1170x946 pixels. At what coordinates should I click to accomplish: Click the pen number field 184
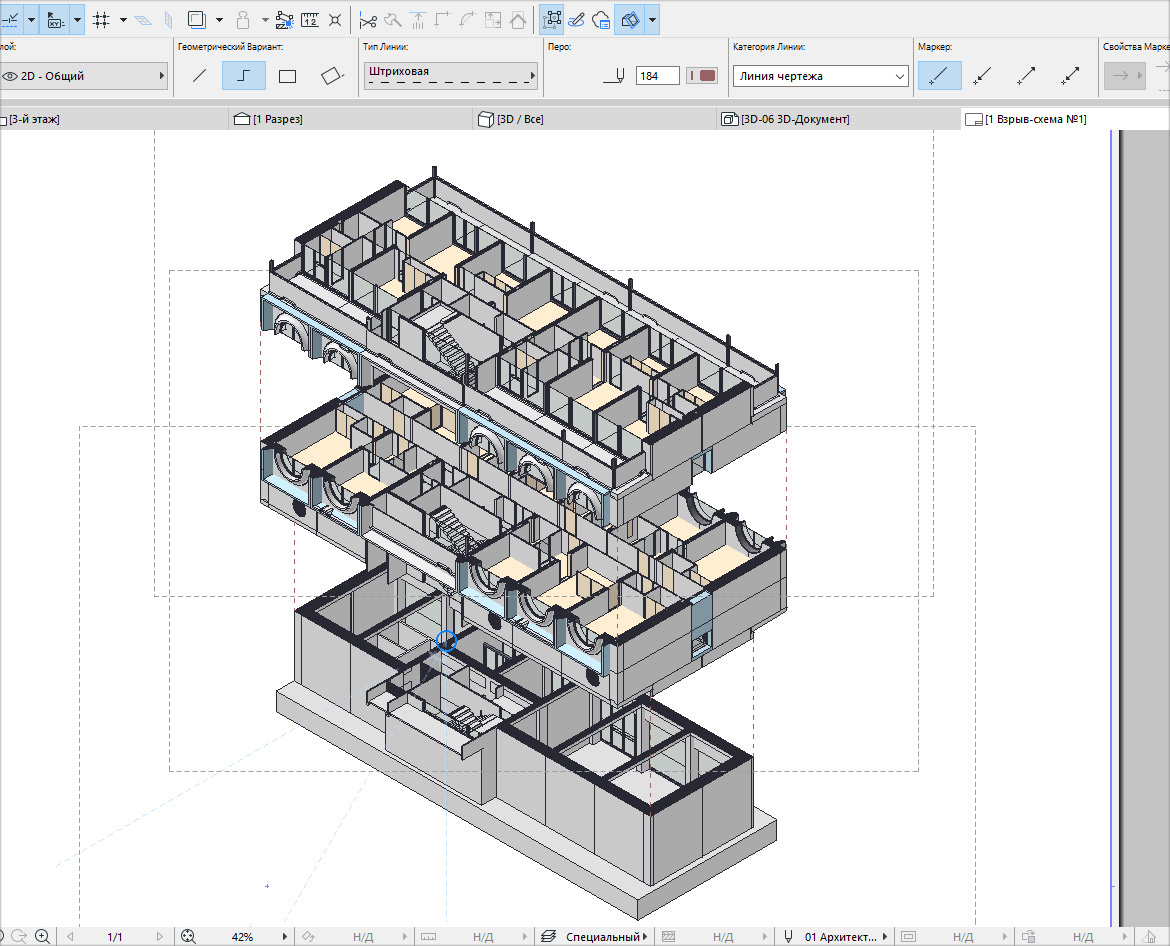[657, 76]
